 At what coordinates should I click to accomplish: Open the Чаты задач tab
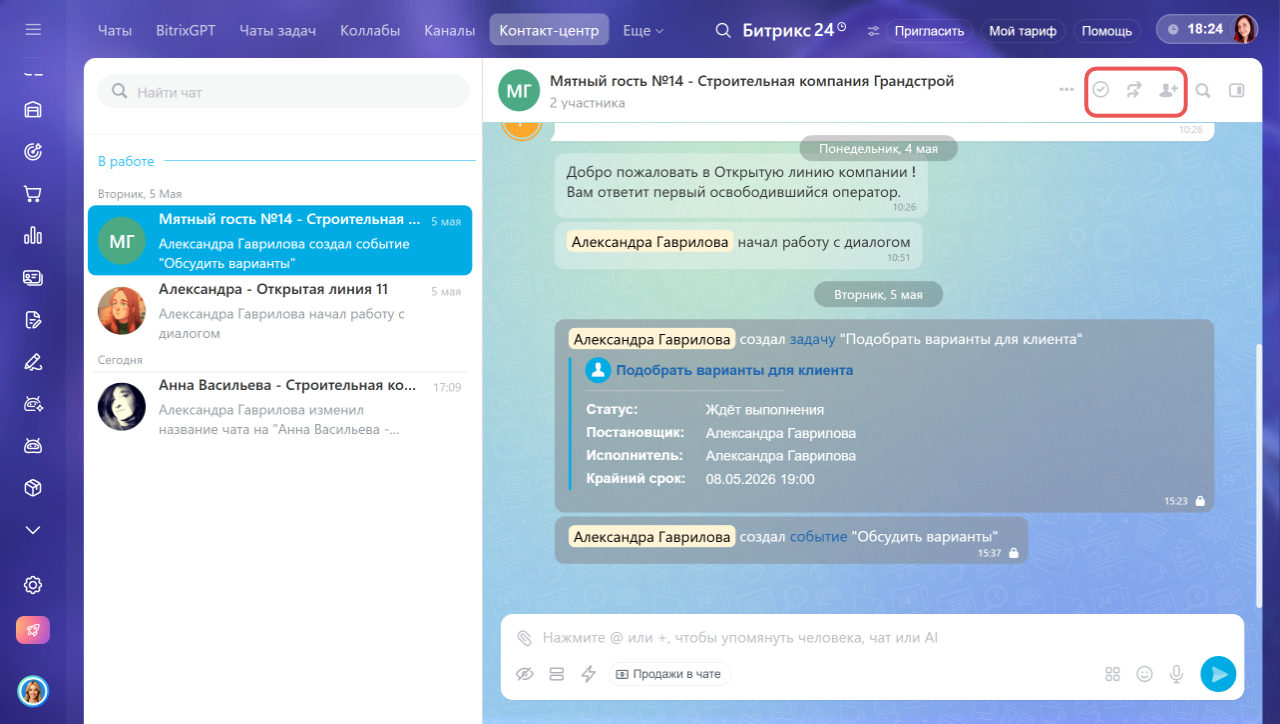(x=278, y=30)
